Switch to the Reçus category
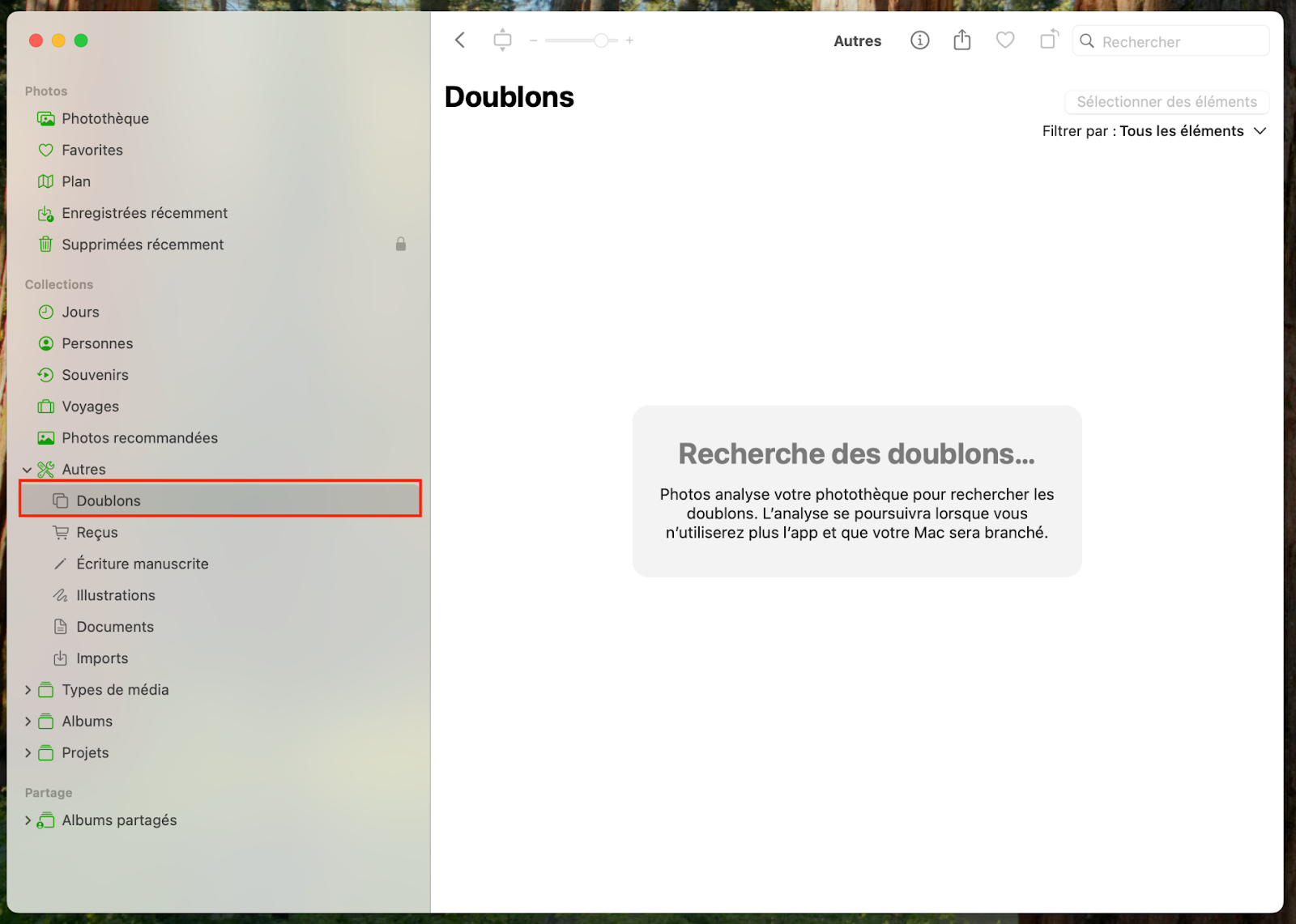Image resolution: width=1296 pixels, height=924 pixels. 96,532
